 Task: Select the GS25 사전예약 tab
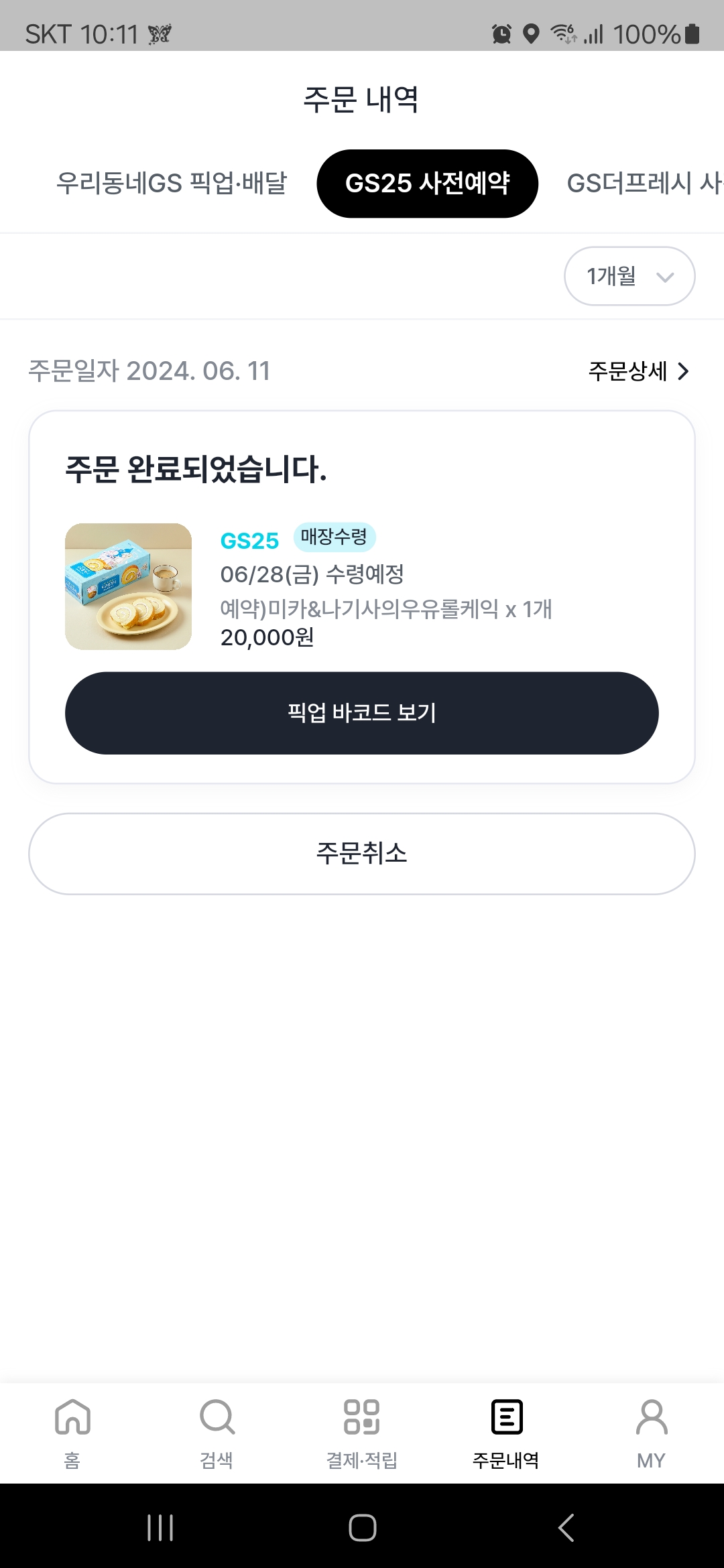coord(428,184)
